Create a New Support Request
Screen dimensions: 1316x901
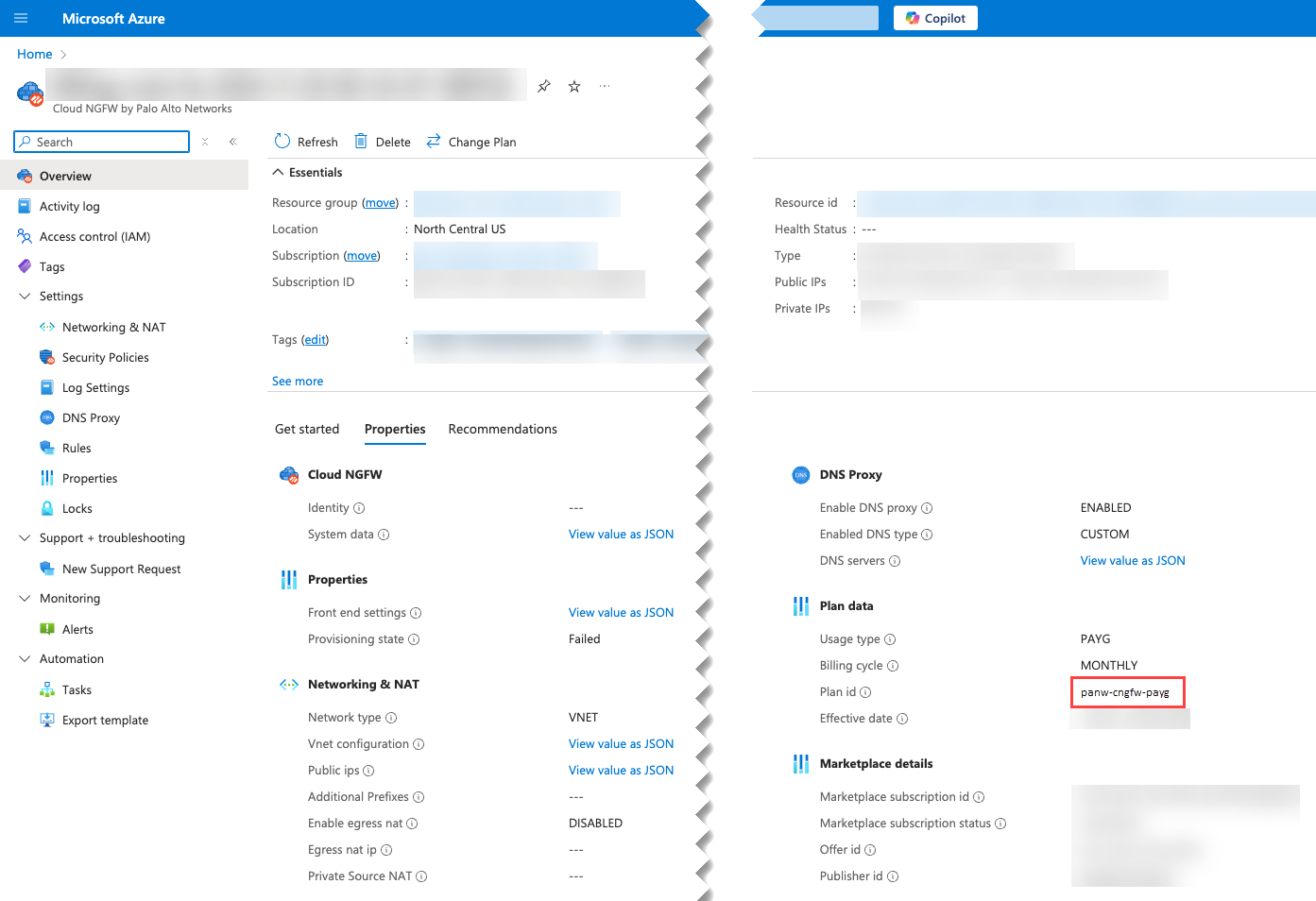[124, 569]
